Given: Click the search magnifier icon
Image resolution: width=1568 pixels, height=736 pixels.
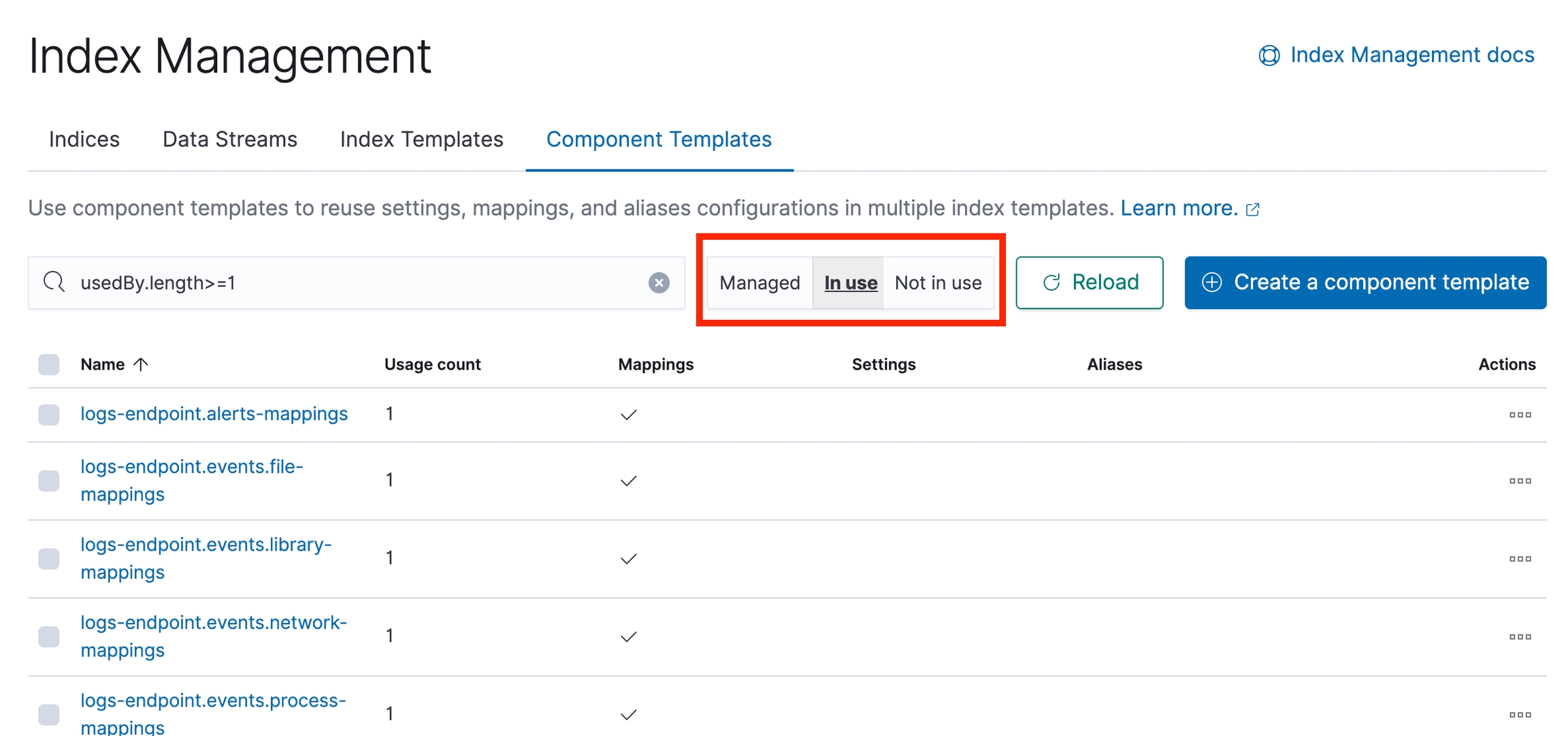Looking at the screenshot, I should [x=54, y=282].
